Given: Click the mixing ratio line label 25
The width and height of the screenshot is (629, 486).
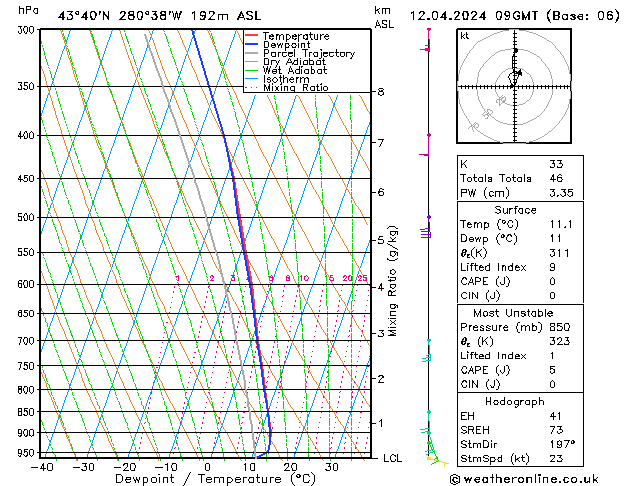Looking at the screenshot, I should [x=362, y=278].
